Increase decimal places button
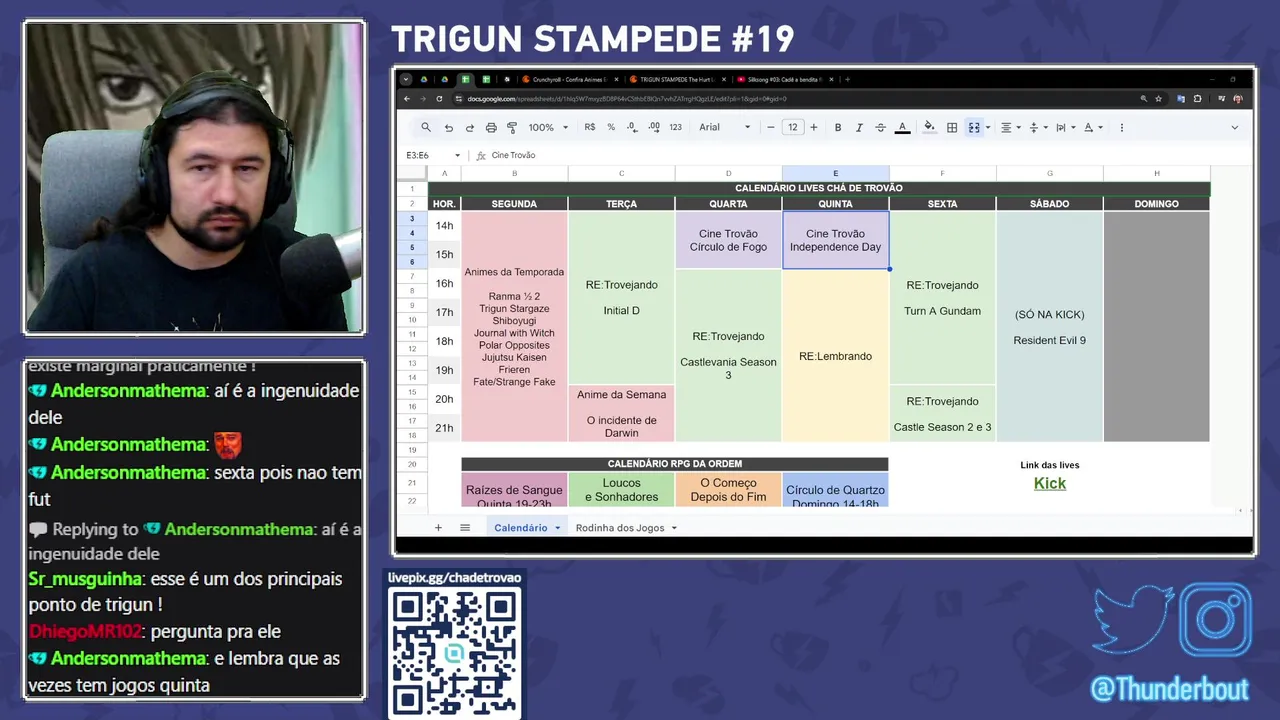 pyautogui.click(x=654, y=127)
